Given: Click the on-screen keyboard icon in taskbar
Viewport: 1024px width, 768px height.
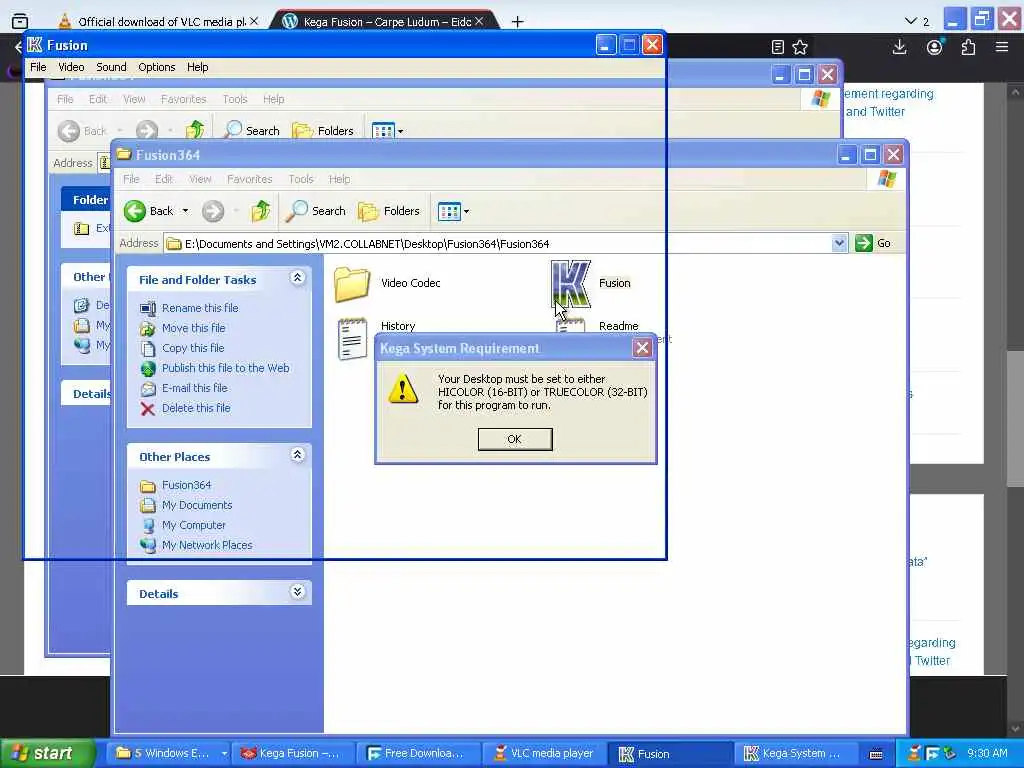Looking at the screenshot, I should tap(876, 754).
